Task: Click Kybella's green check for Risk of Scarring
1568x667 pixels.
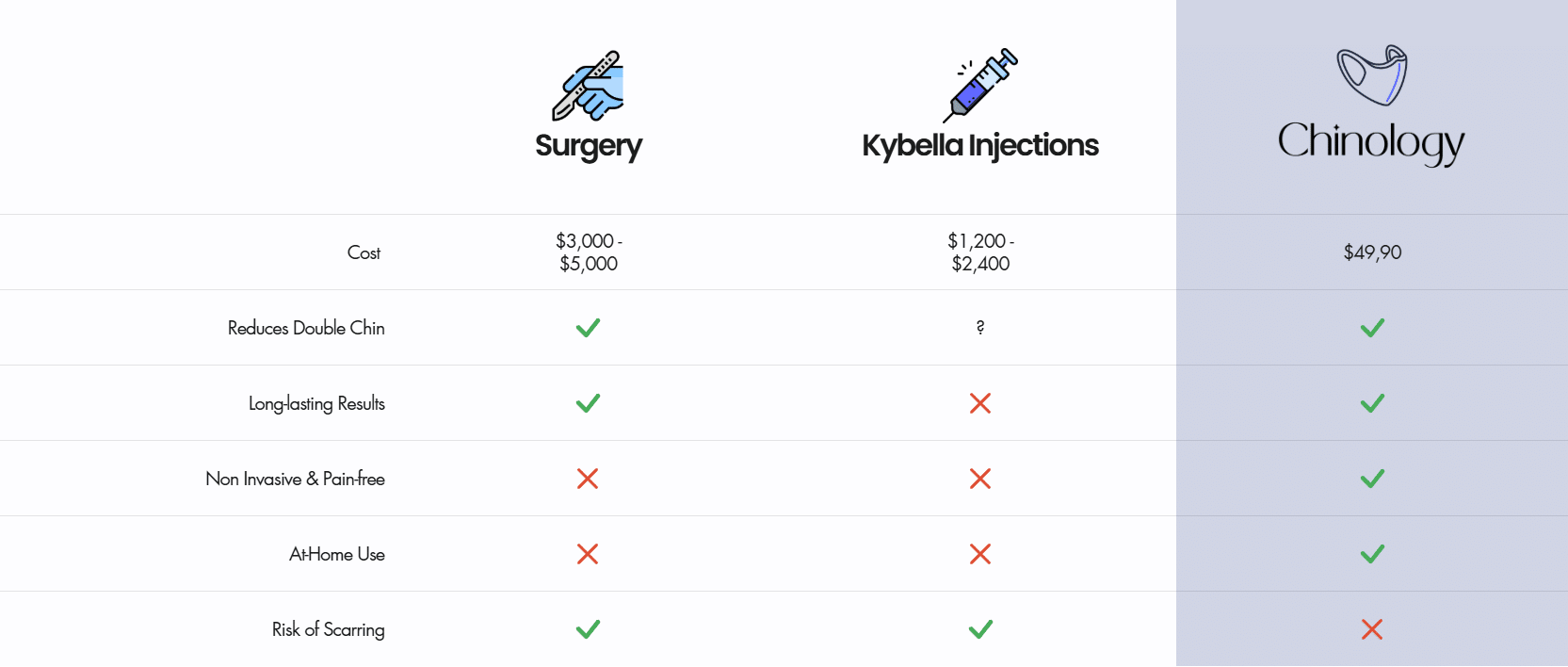Action: tap(980, 629)
